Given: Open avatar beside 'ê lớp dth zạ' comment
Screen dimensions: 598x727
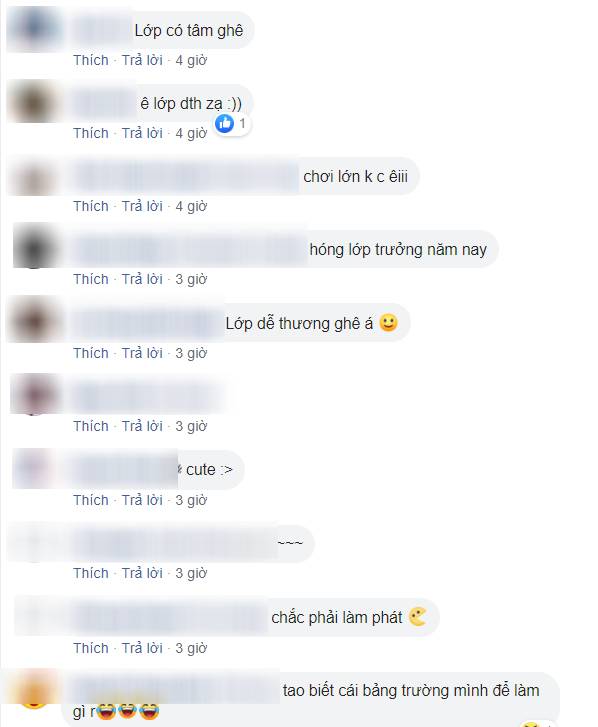Looking at the screenshot, I should point(35,102).
